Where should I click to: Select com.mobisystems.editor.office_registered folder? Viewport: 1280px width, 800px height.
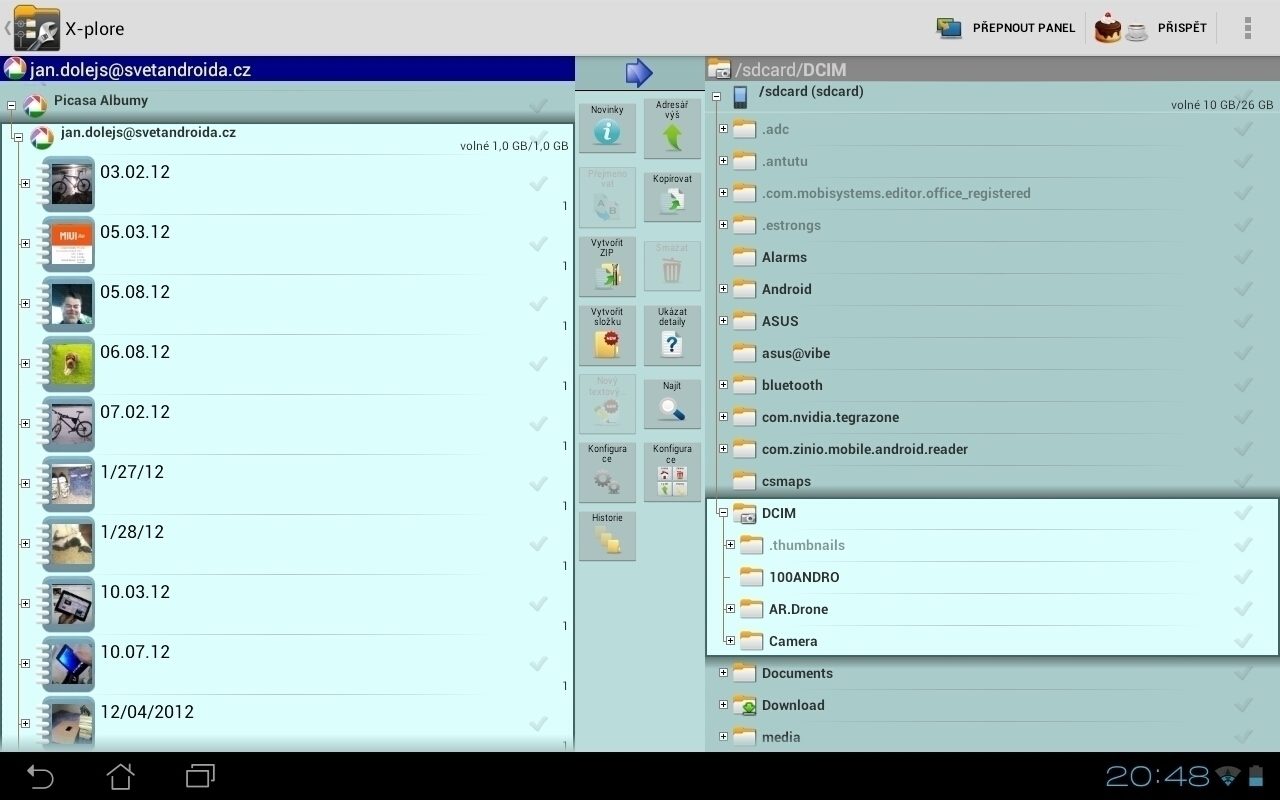pyautogui.click(x=992, y=193)
